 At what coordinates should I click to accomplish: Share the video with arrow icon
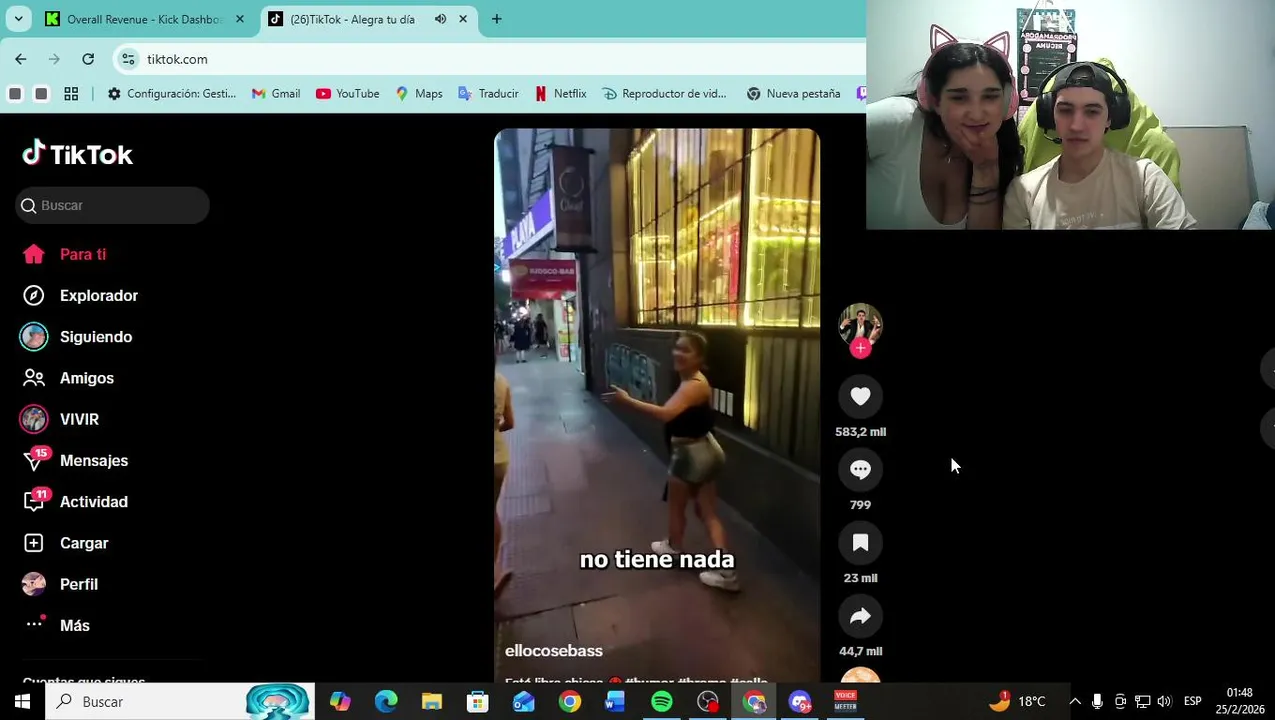click(860, 616)
